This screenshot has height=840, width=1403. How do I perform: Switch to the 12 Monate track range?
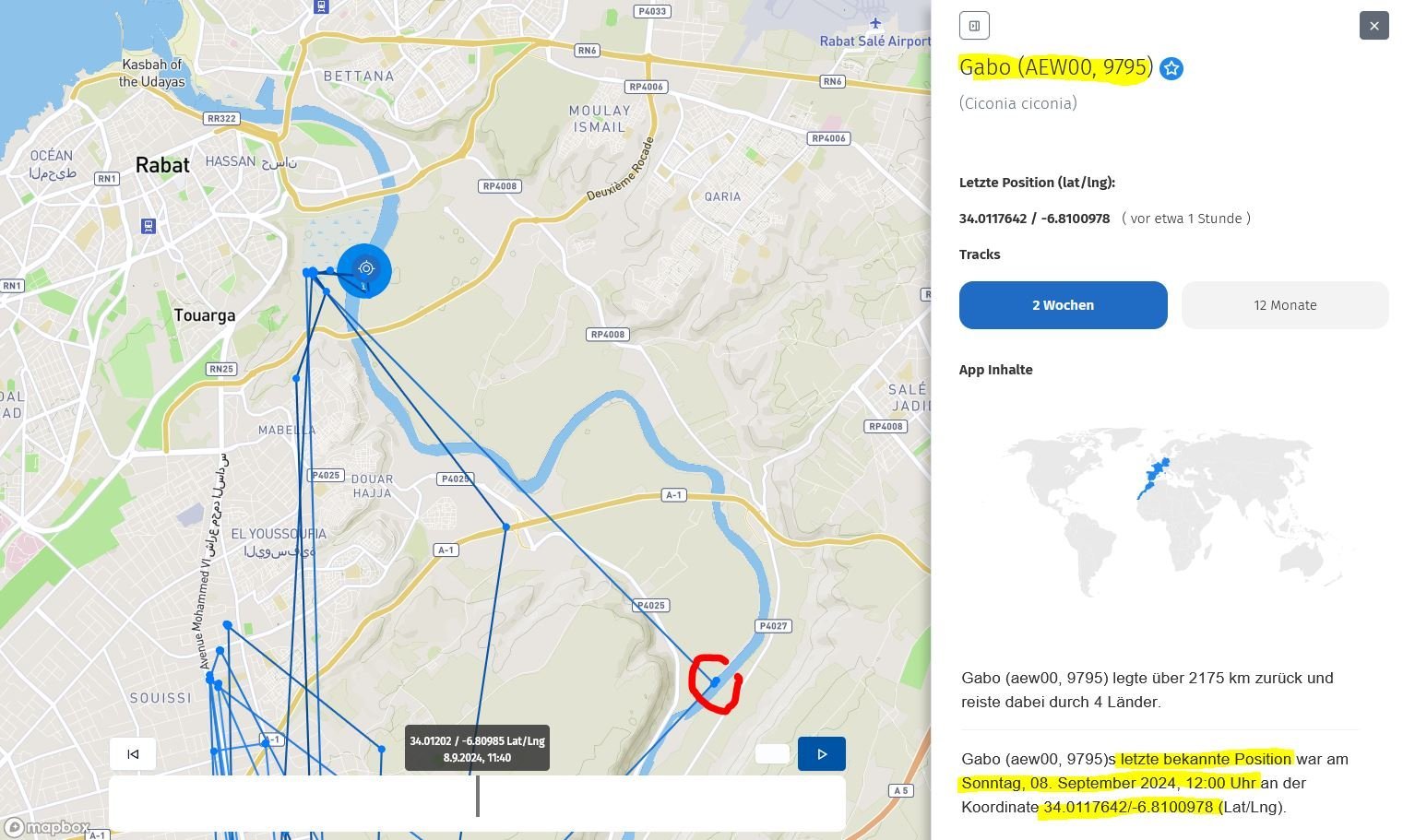pyautogui.click(x=1284, y=305)
